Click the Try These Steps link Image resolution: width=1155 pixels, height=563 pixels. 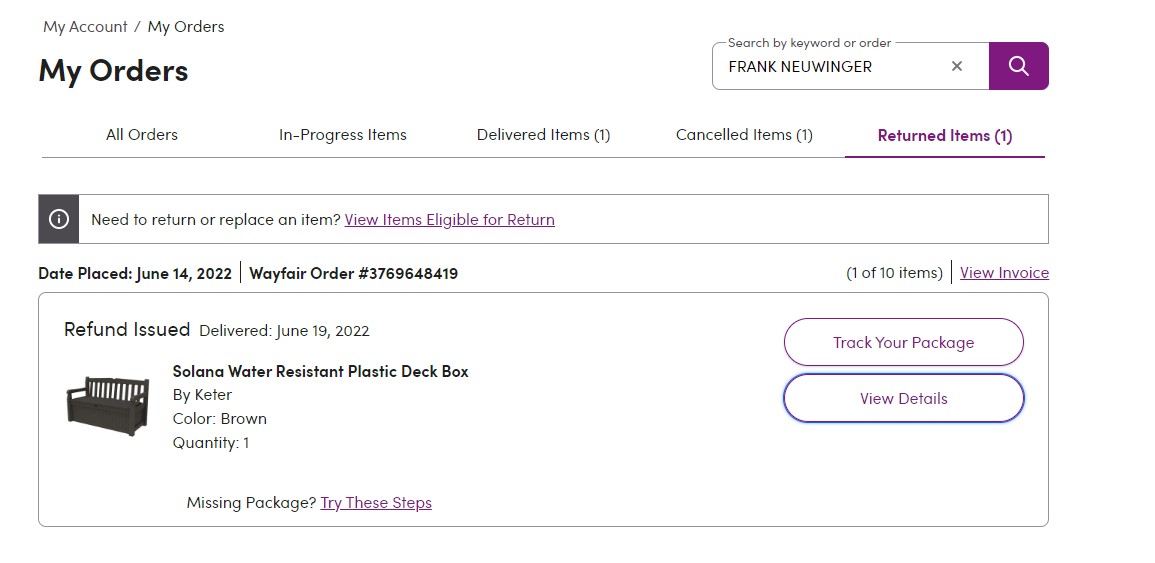coord(376,503)
